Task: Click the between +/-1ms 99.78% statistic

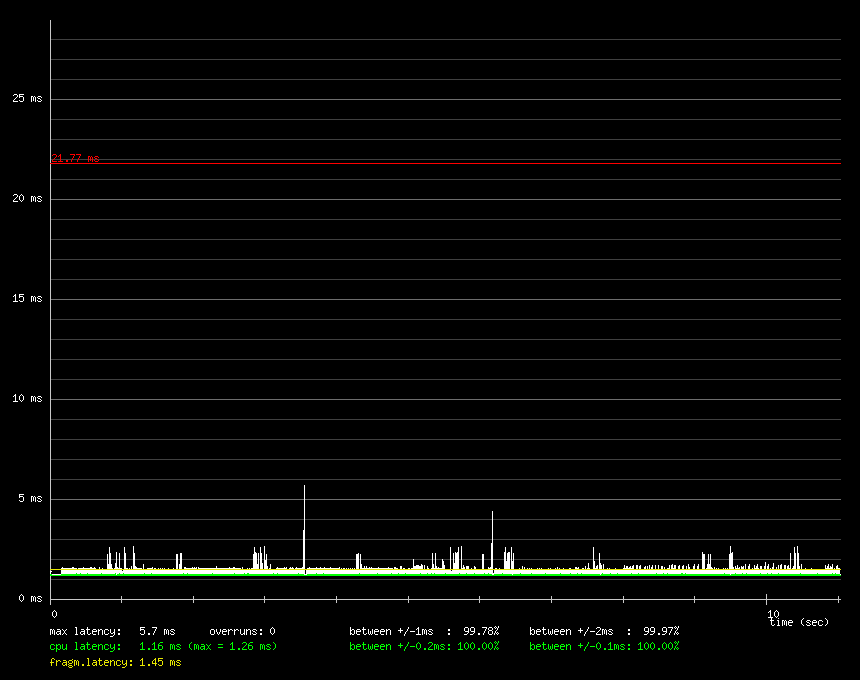Action: 424,632
